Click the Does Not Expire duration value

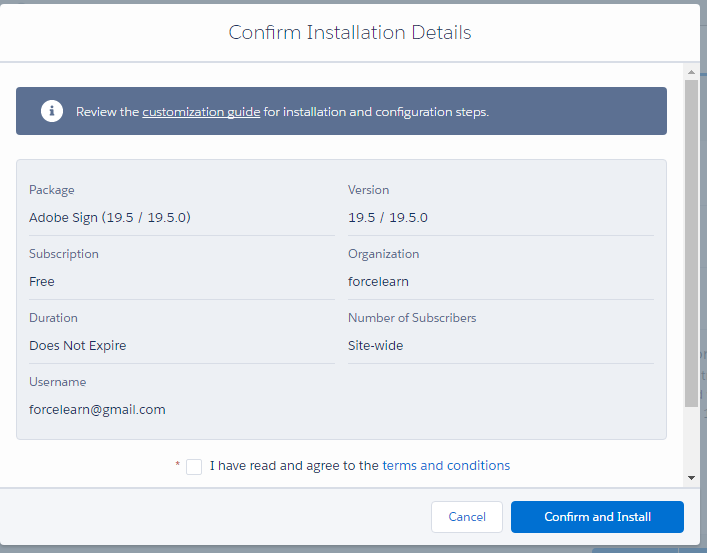coord(77,346)
